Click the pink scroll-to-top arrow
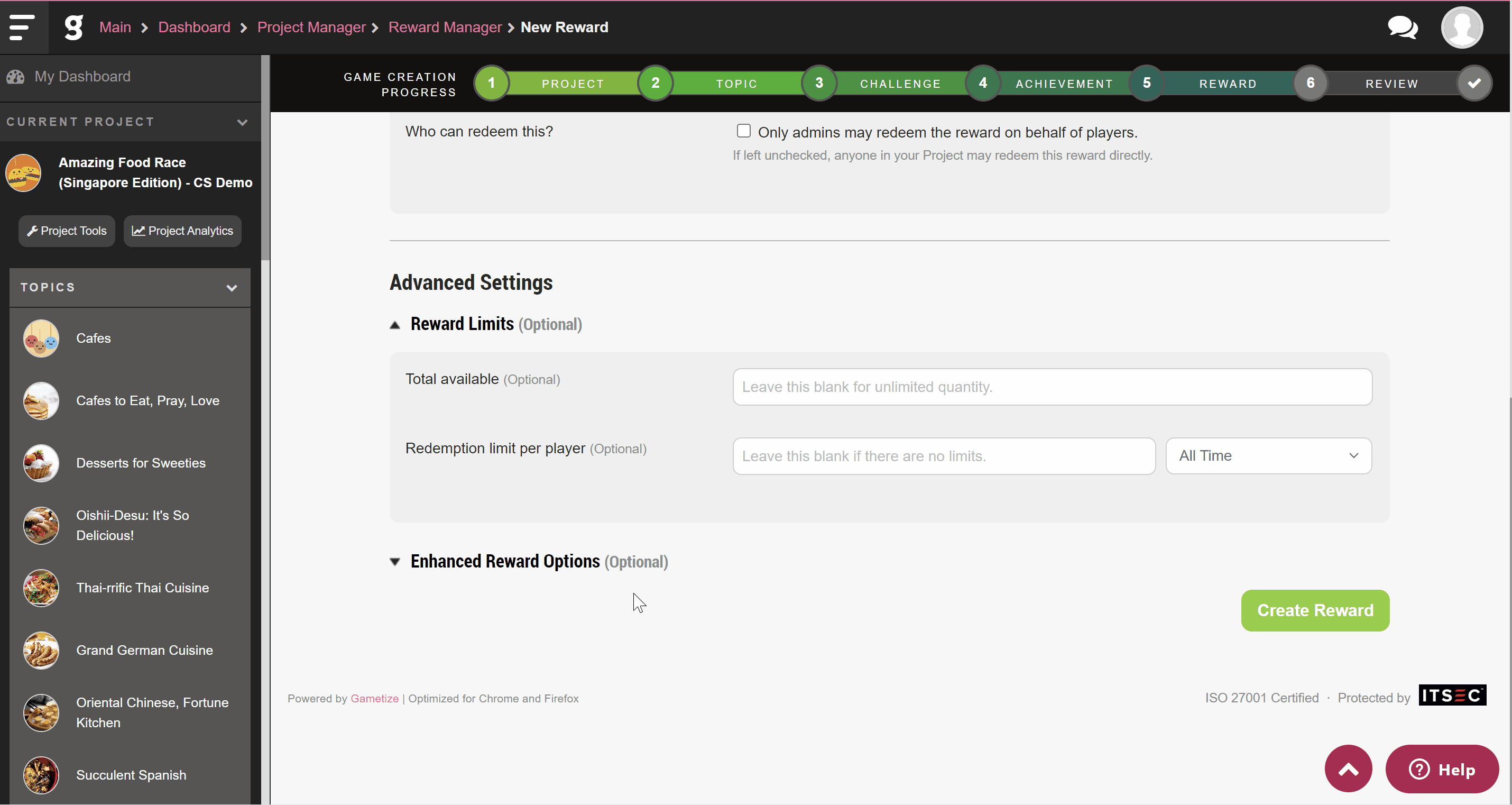The width and height of the screenshot is (1512, 805). click(x=1348, y=769)
